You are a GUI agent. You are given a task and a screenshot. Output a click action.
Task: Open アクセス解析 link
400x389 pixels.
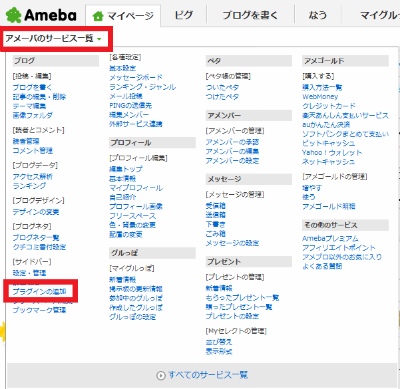coord(33,177)
